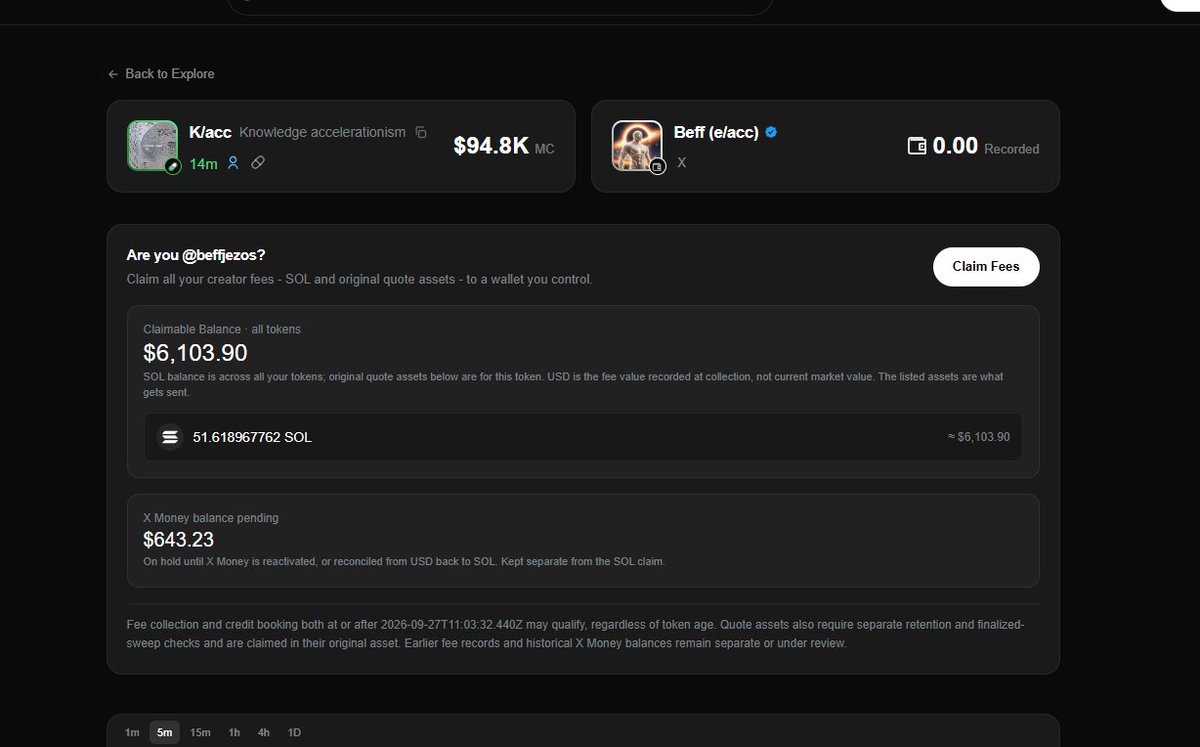Click the K/acc token name
1200x747 pixels.
tap(210, 132)
